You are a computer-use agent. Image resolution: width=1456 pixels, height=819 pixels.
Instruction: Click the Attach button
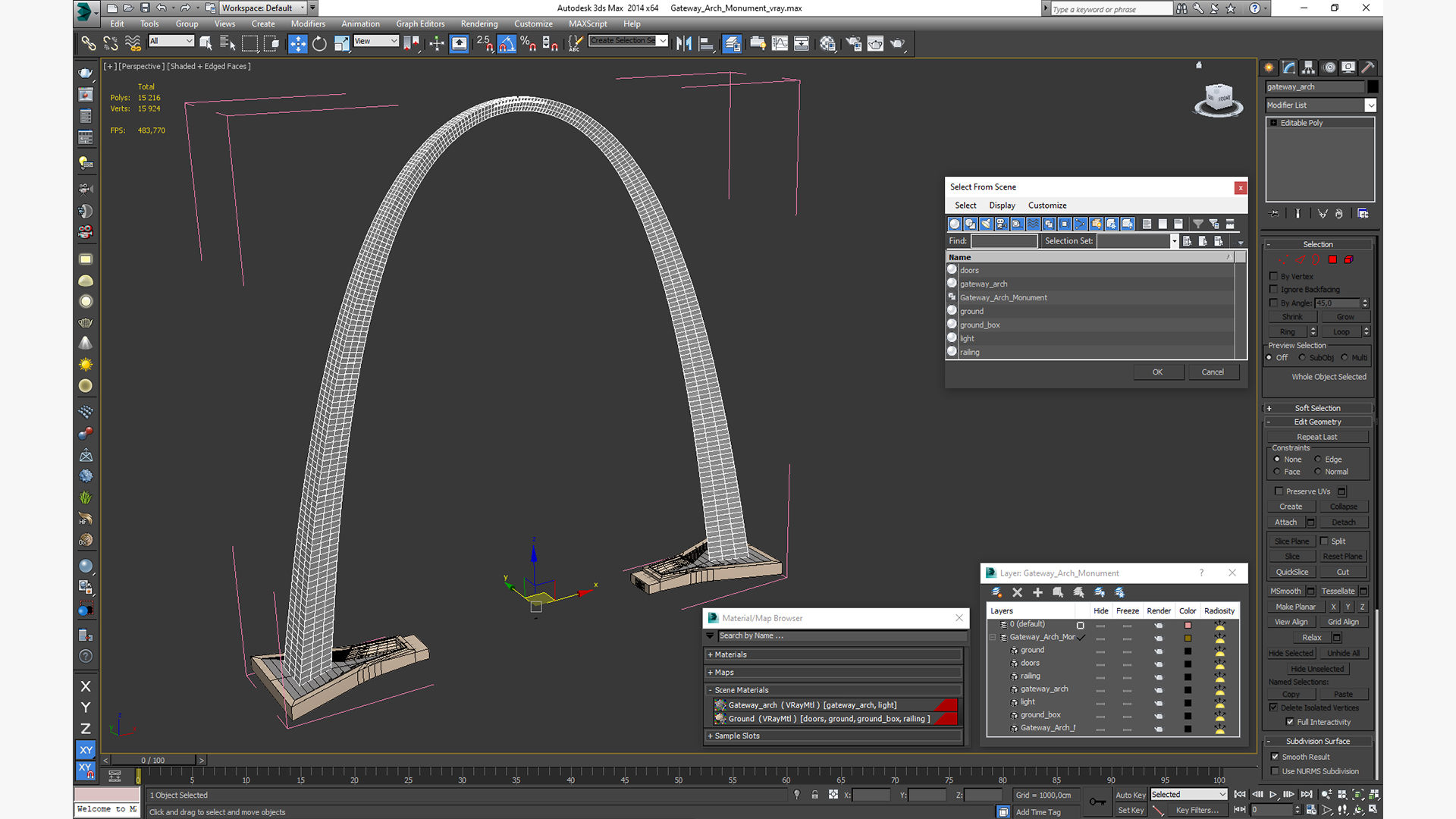(1285, 522)
